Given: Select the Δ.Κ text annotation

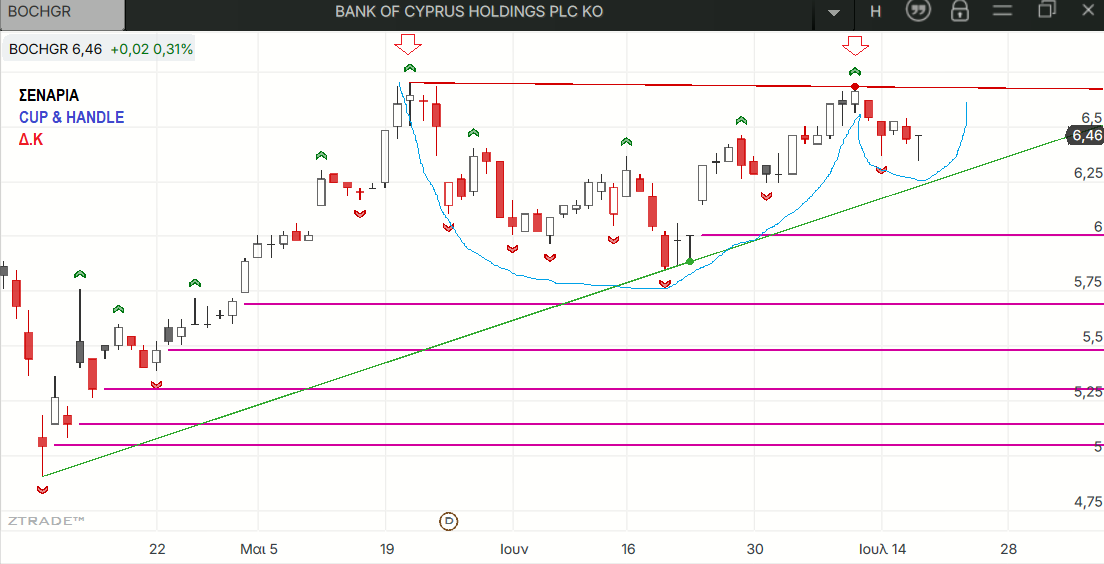Looking at the screenshot, I should click(x=31, y=139).
